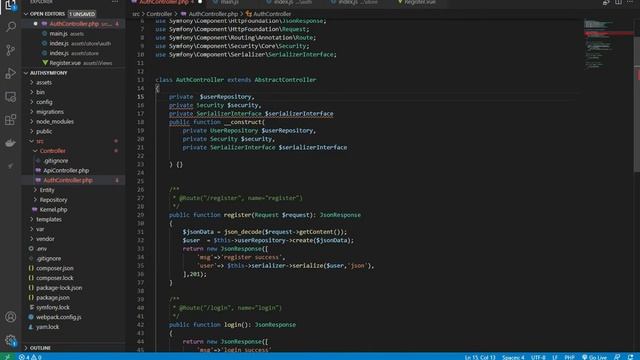Image resolution: width=640 pixels, height=360 pixels.
Task: Collapse the src folder
Action: click(74, 141)
